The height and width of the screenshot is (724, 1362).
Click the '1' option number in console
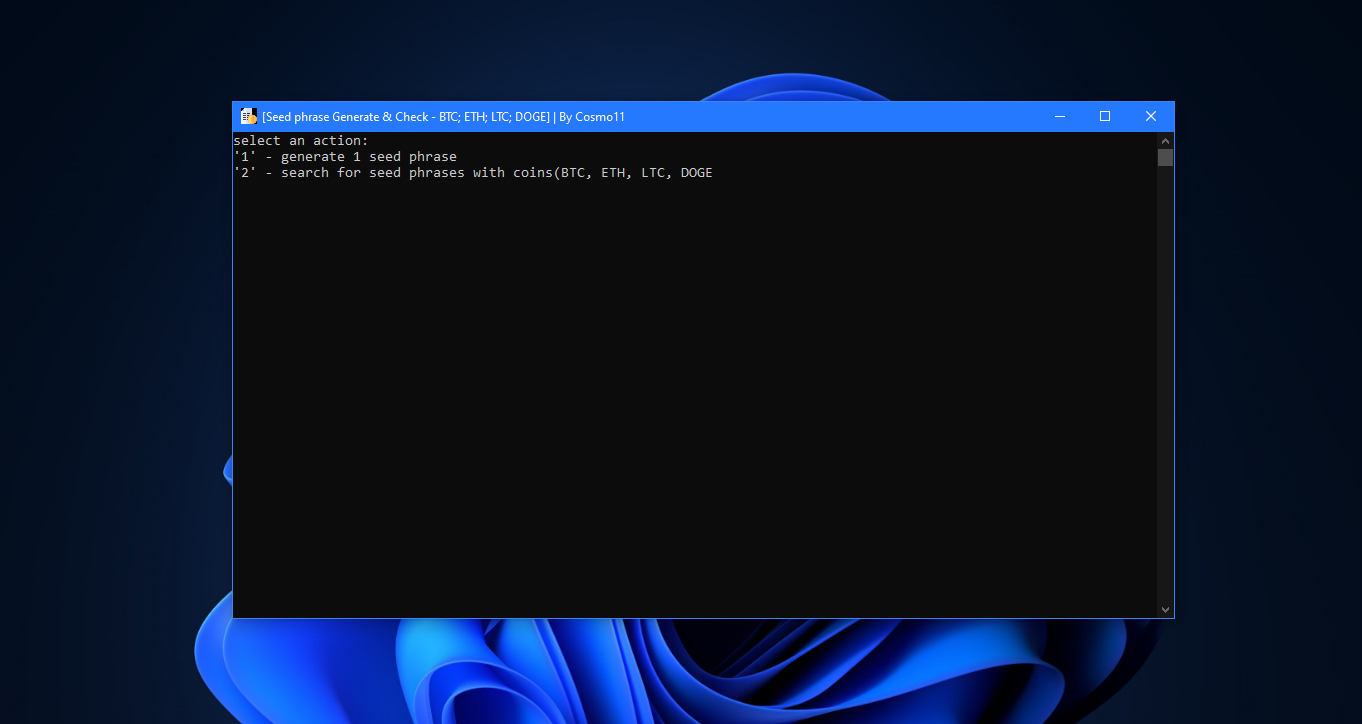245,157
